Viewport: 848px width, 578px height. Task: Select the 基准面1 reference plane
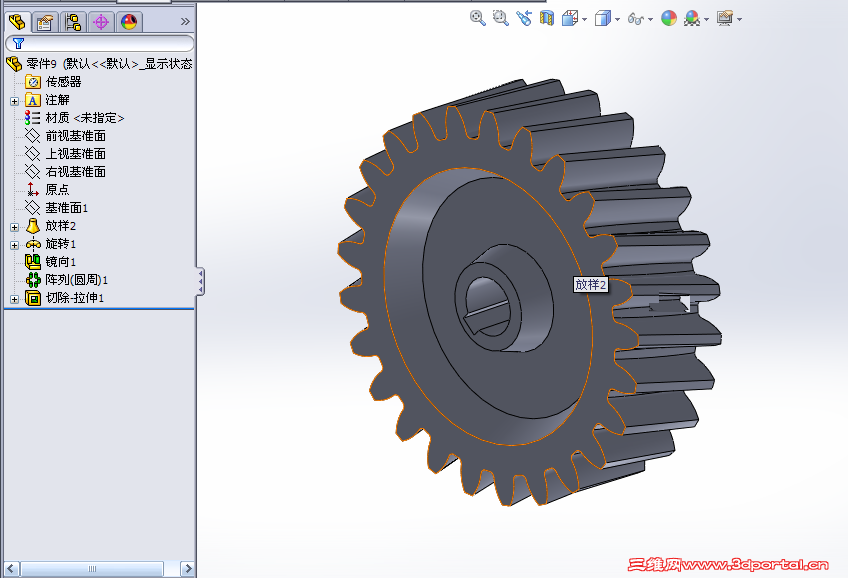[x=67, y=208]
